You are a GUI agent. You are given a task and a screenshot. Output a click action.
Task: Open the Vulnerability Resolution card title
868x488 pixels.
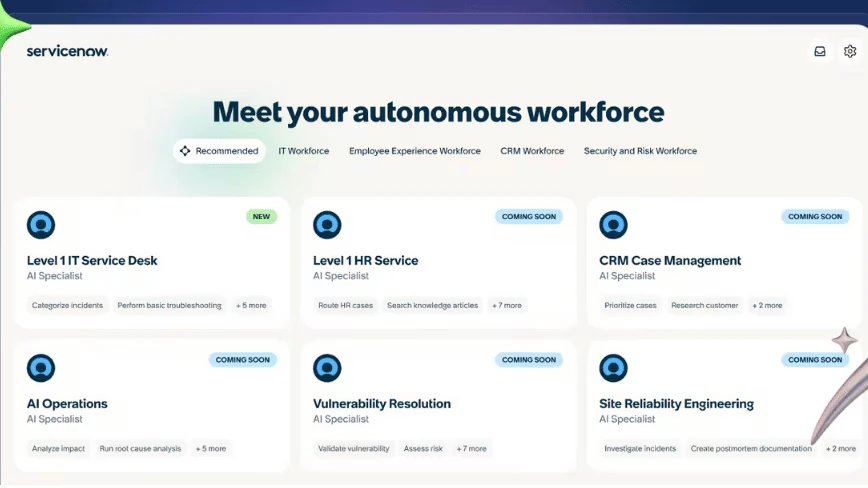coord(382,404)
